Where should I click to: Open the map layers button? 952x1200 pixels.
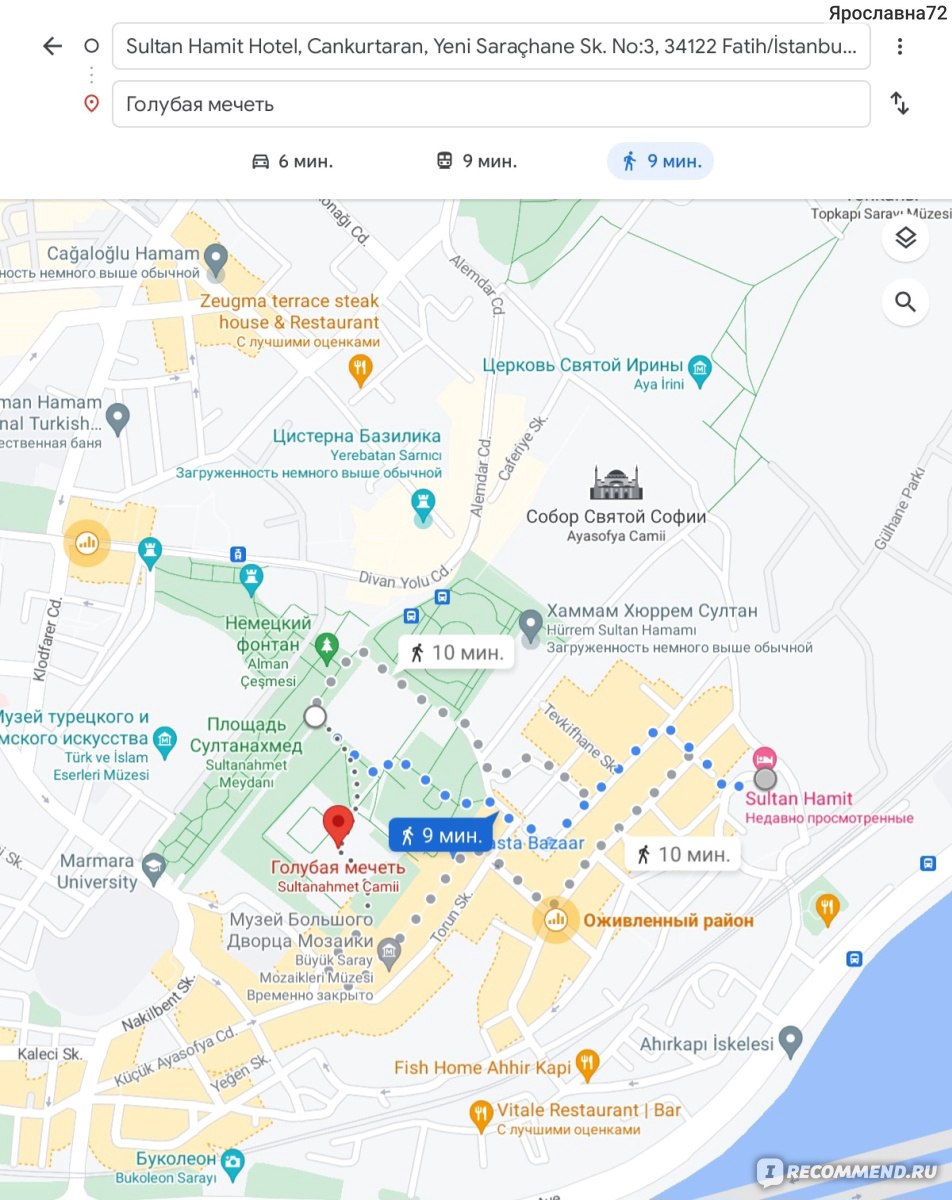click(906, 238)
